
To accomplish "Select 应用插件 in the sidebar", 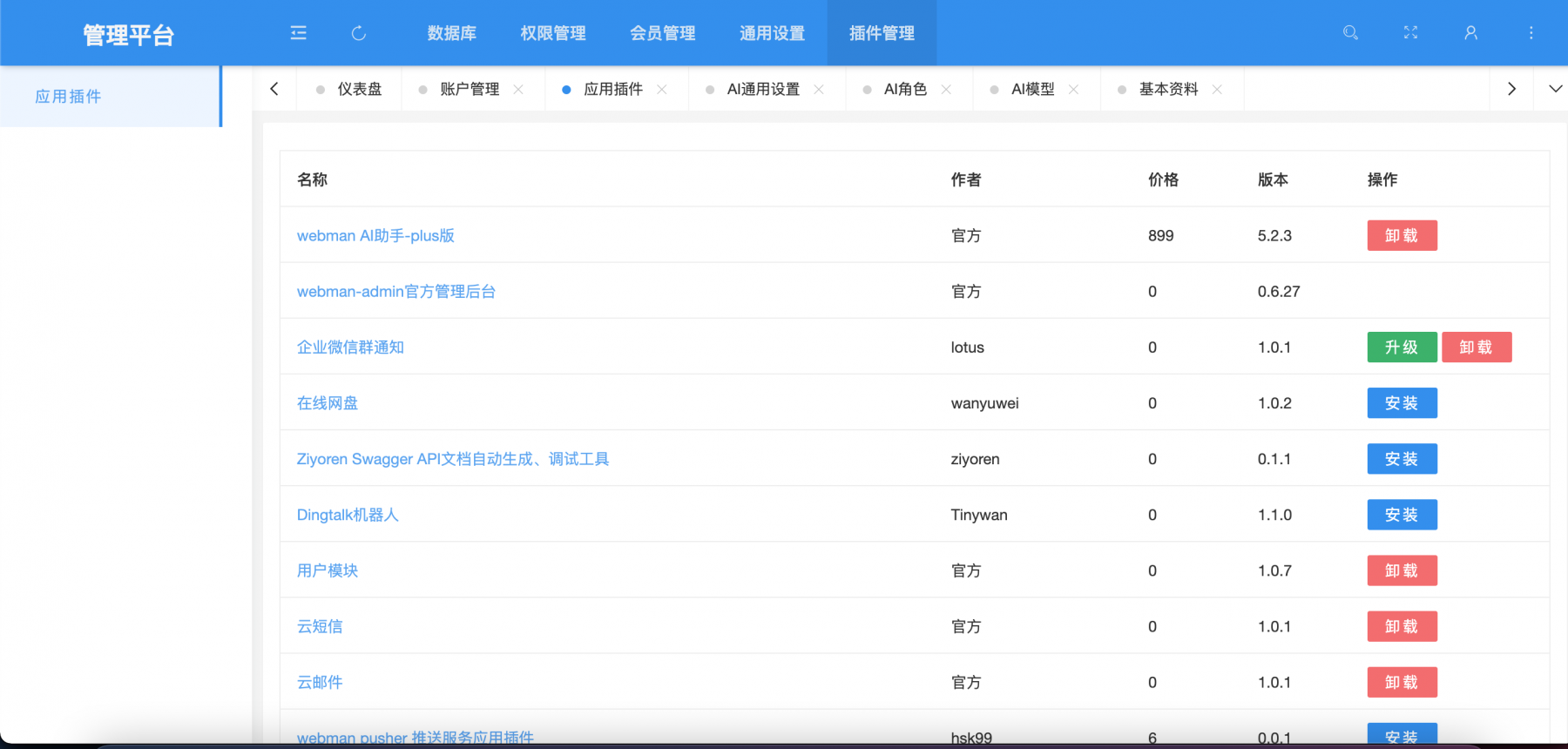I will (111, 96).
